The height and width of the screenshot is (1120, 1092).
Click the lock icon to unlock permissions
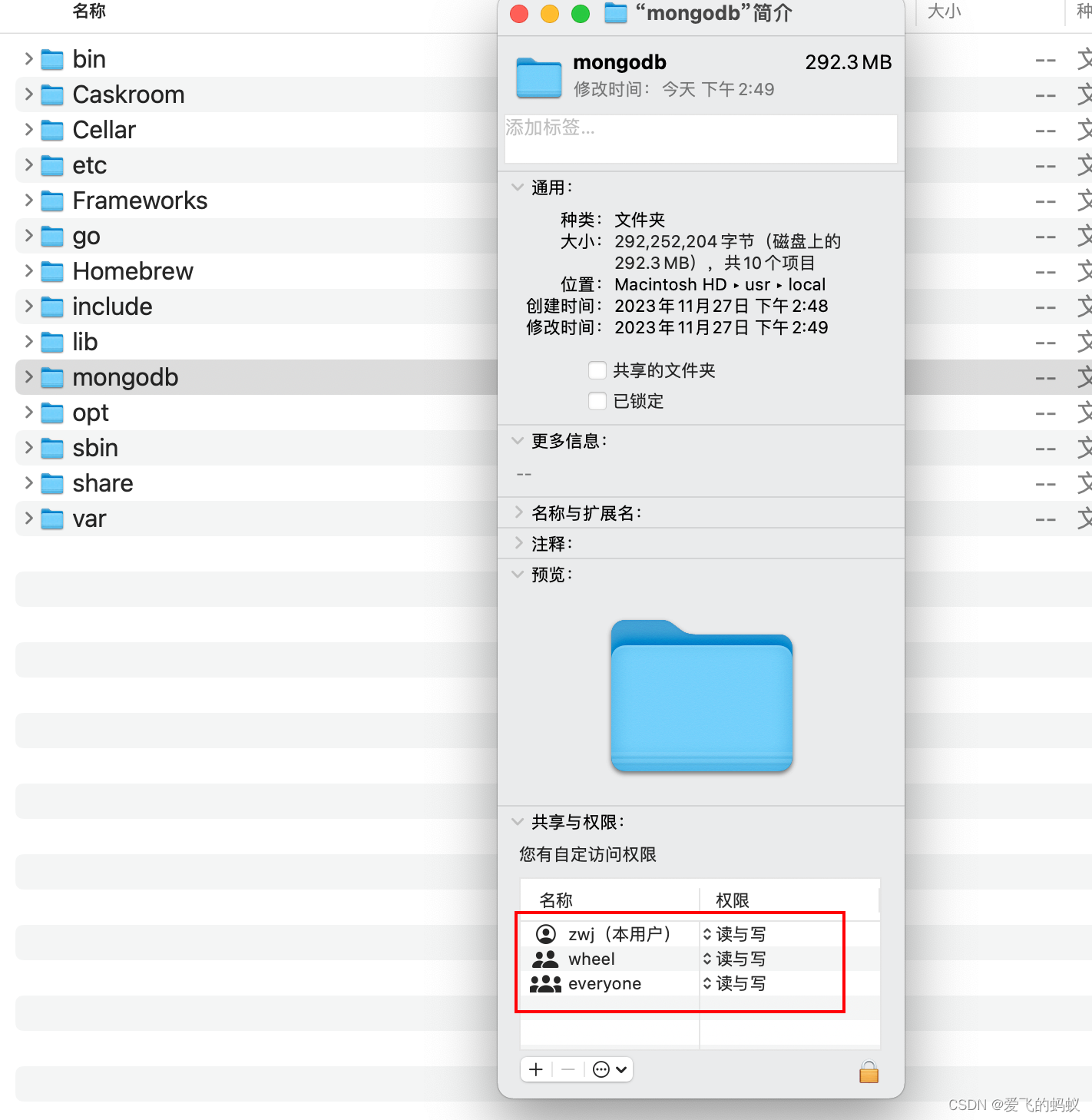869,1071
